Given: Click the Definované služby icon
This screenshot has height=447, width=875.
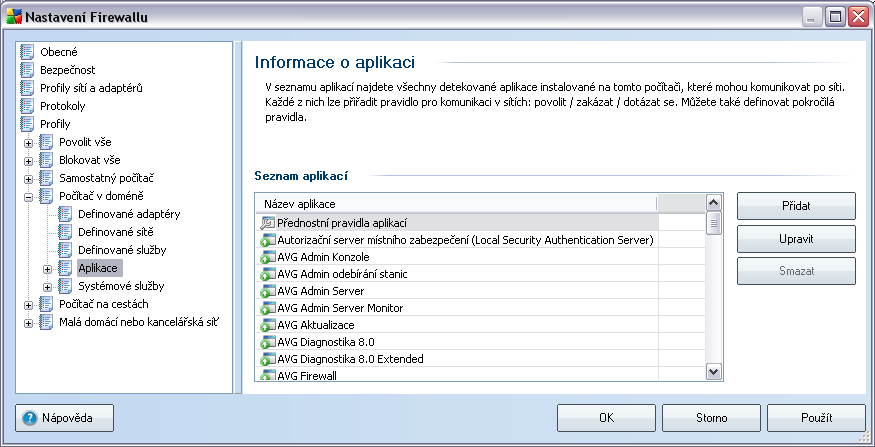Looking at the screenshot, I should point(65,250).
